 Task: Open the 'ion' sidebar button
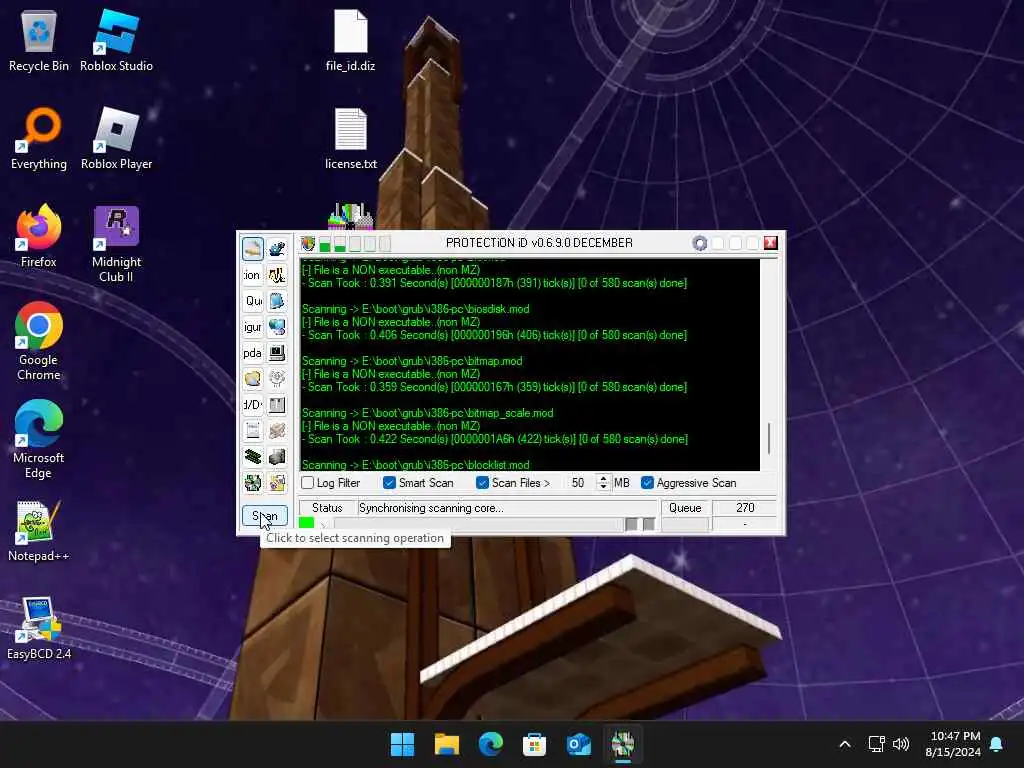point(253,275)
